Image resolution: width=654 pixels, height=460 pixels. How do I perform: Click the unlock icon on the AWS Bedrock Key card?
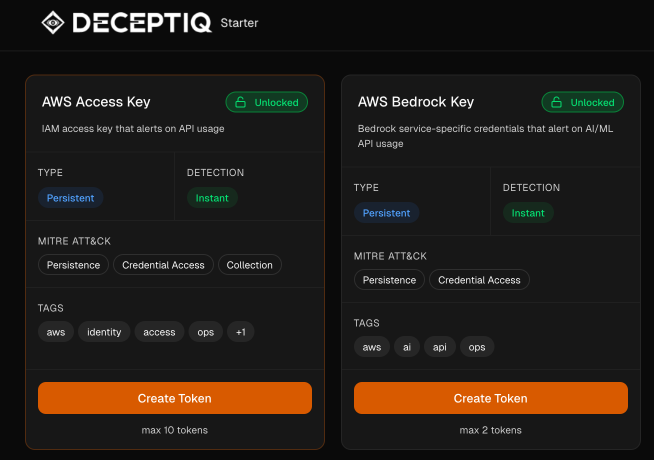click(x=556, y=102)
